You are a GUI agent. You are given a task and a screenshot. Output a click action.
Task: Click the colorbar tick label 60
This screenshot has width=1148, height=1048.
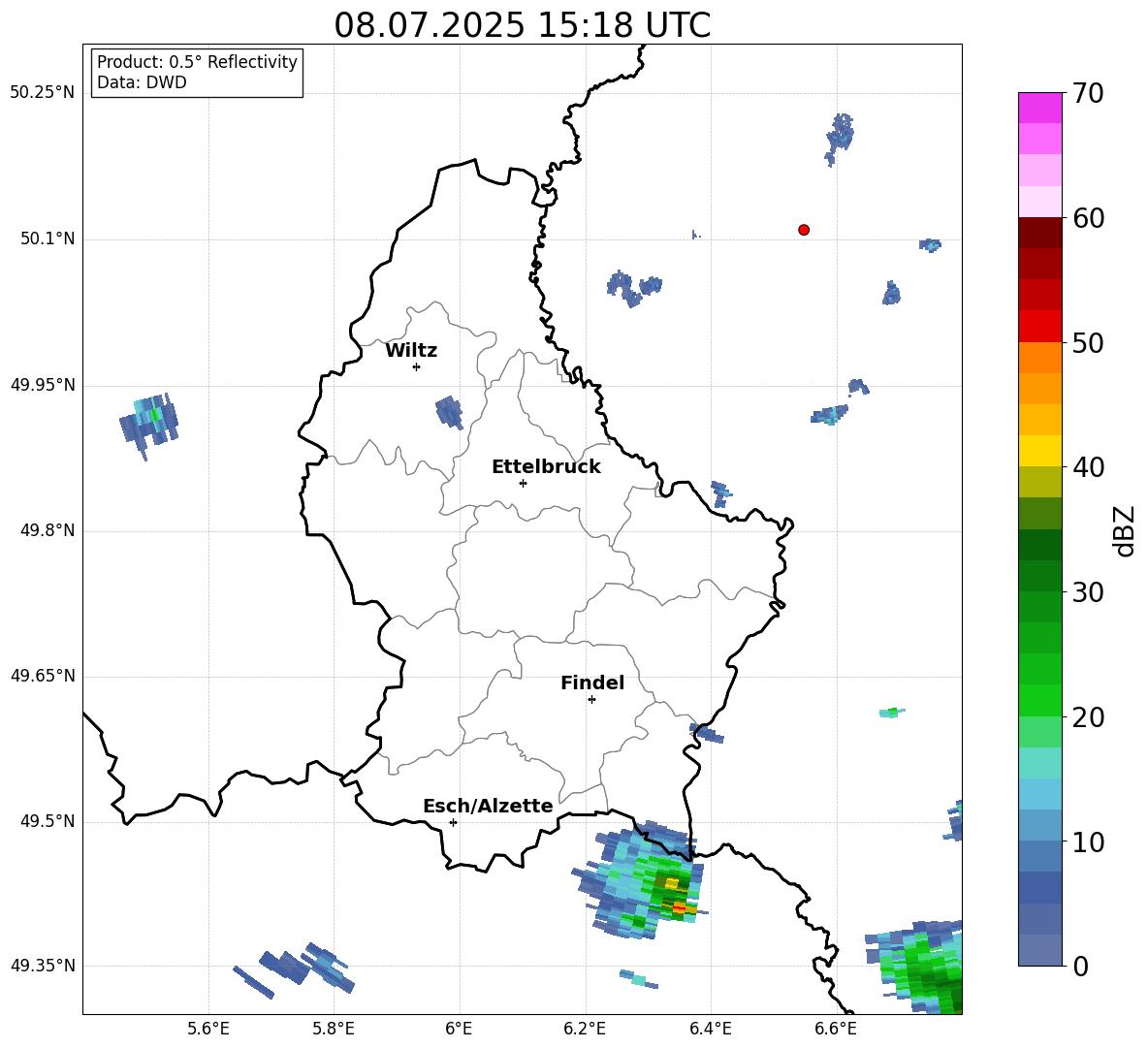(1088, 218)
